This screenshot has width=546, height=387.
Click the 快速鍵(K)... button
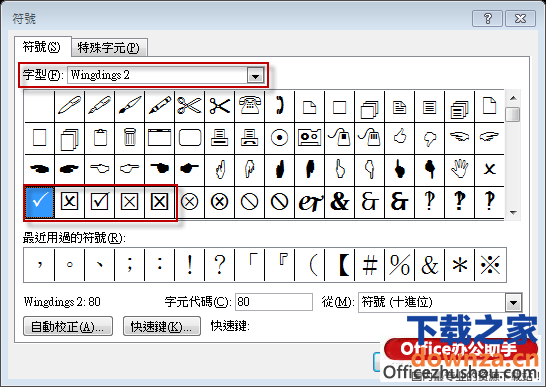(x=162, y=326)
